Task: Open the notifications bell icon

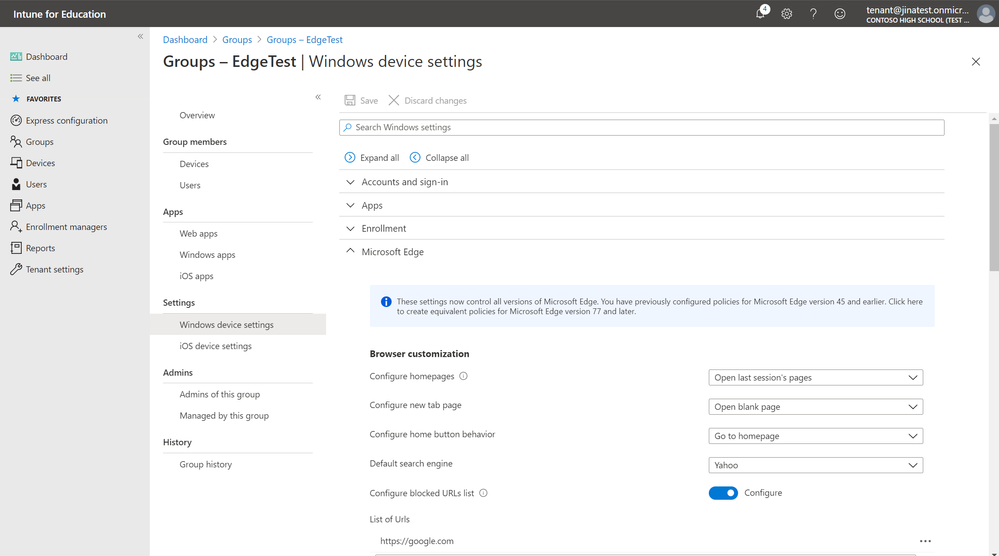Action: click(761, 14)
